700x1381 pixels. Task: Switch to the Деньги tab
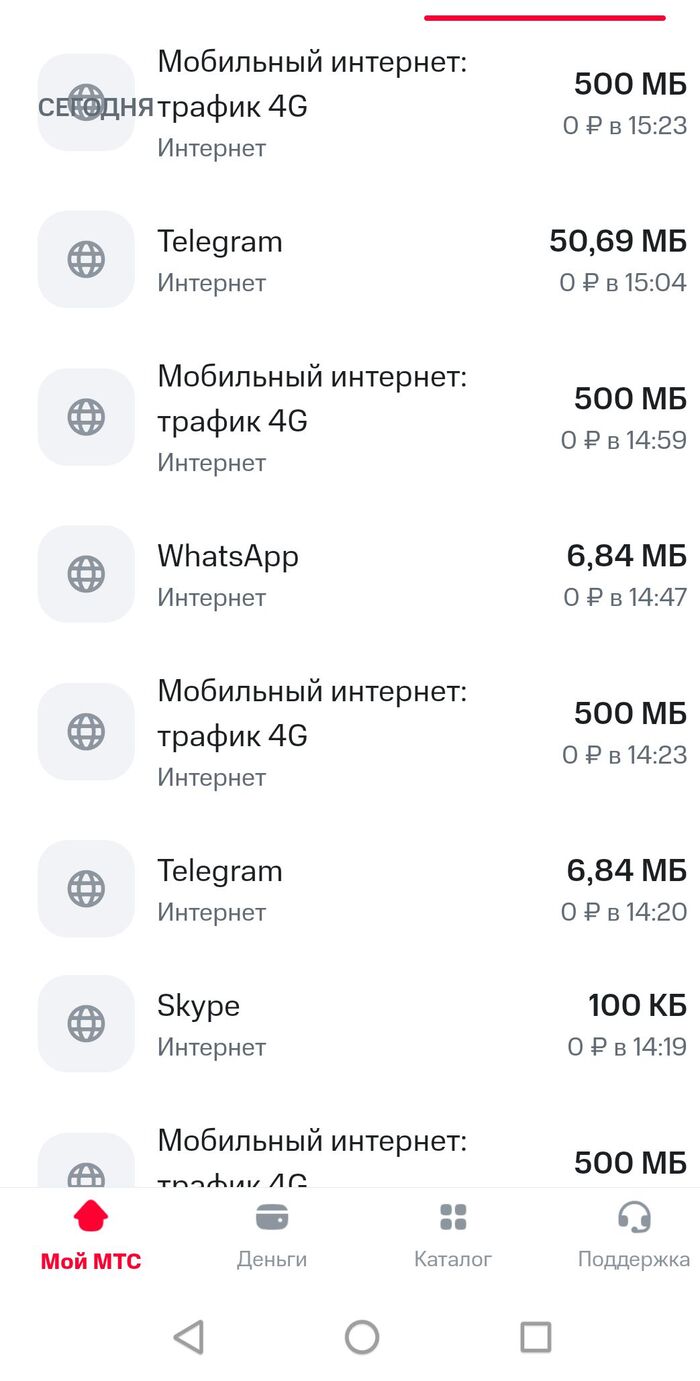(x=272, y=1235)
